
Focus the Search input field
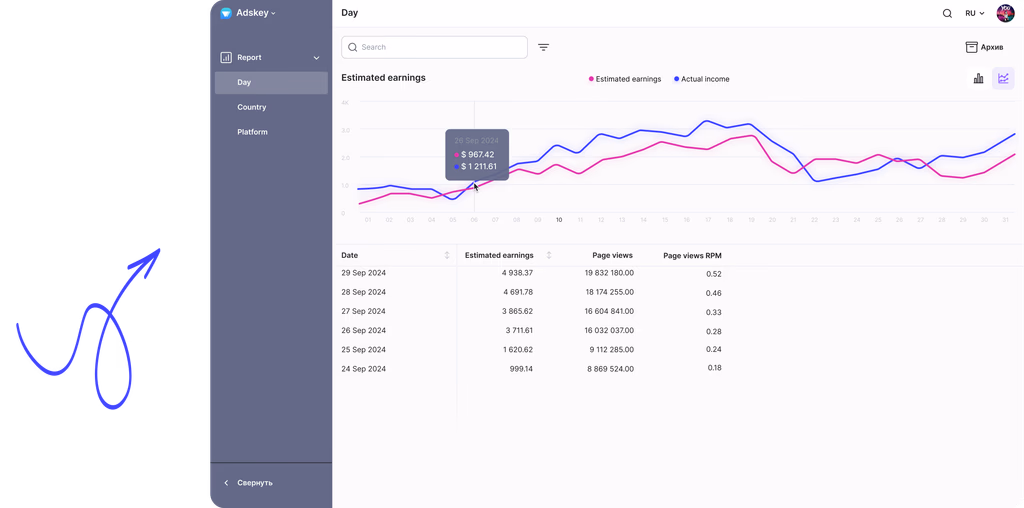coord(434,47)
